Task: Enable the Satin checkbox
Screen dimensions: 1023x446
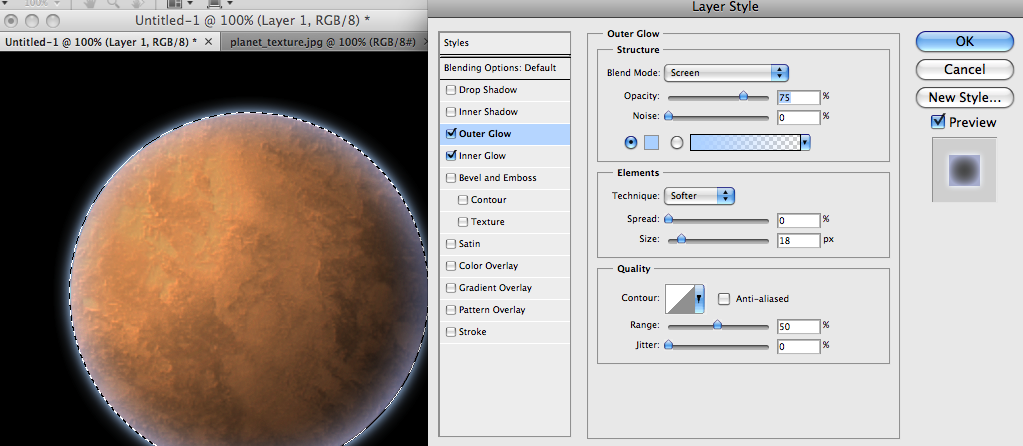Action: [x=451, y=244]
